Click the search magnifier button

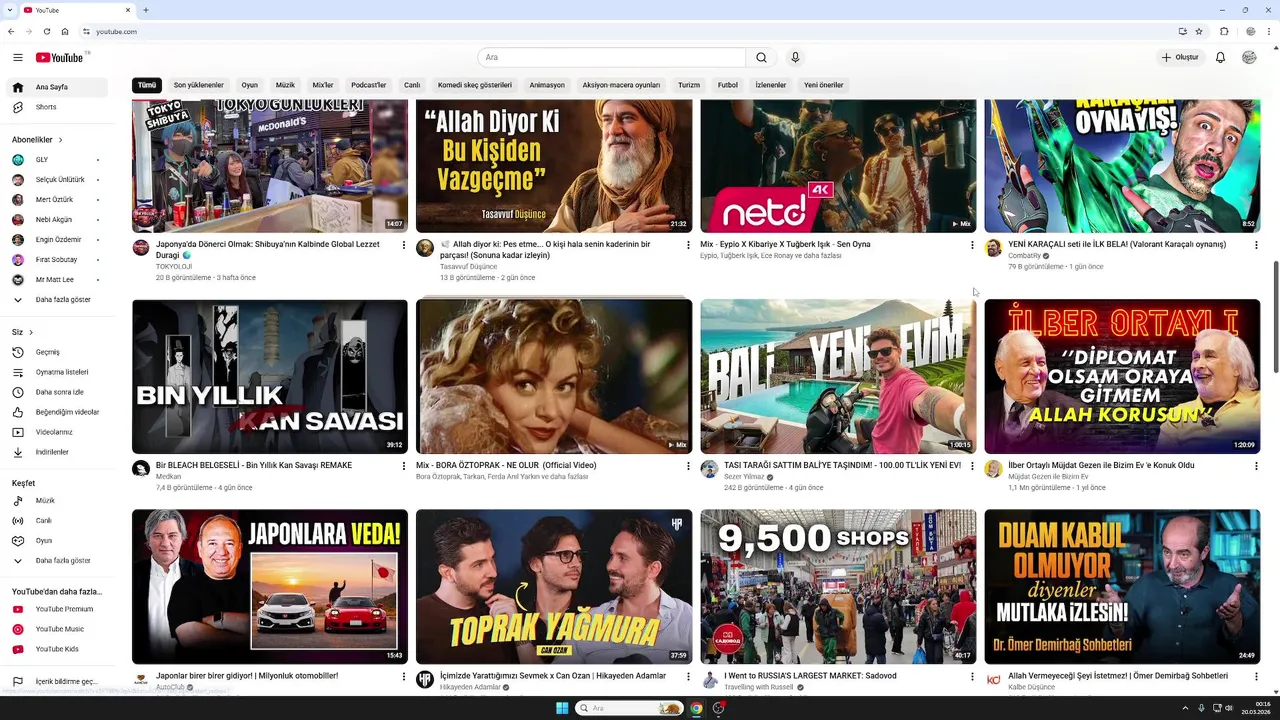(761, 57)
